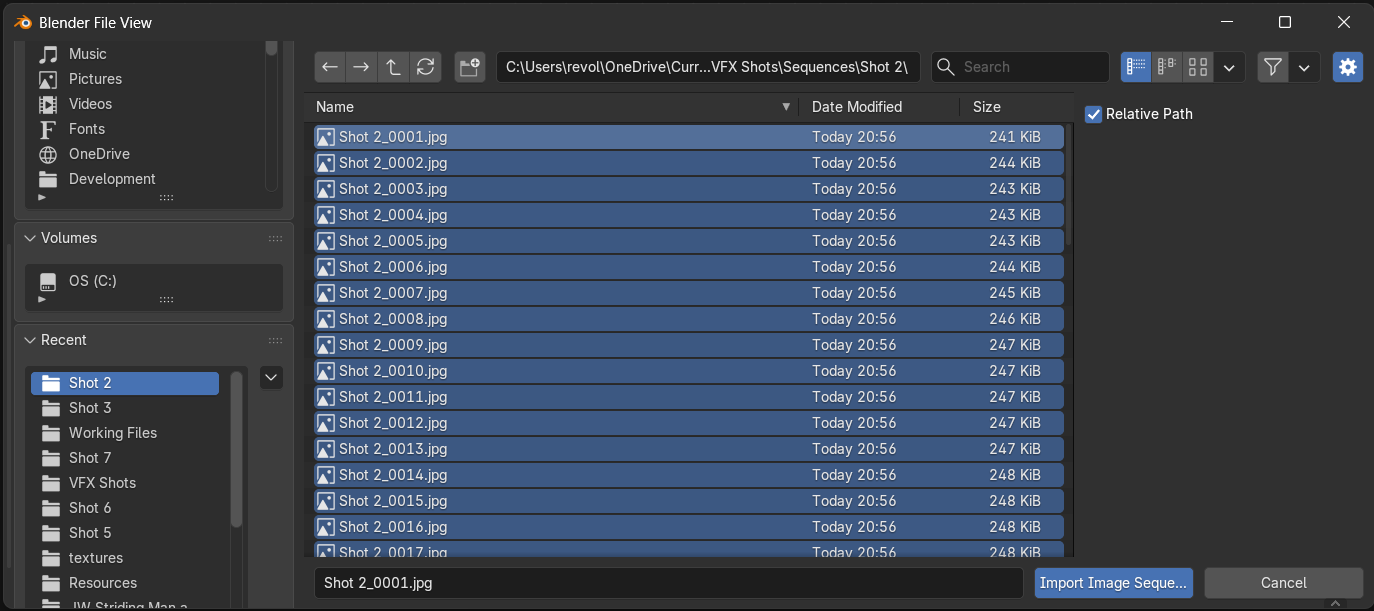Toggle the options gear panel

point(1348,67)
